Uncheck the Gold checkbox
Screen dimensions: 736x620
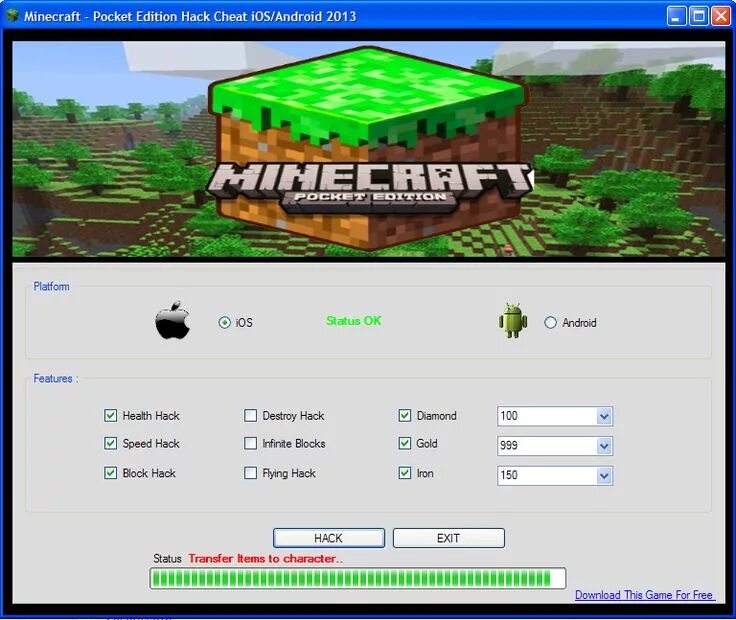tap(405, 444)
